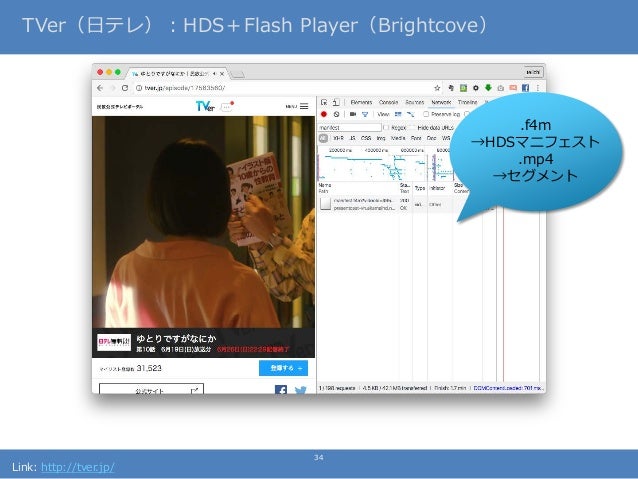Open the TVer notification bubble icon

coord(227,106)
